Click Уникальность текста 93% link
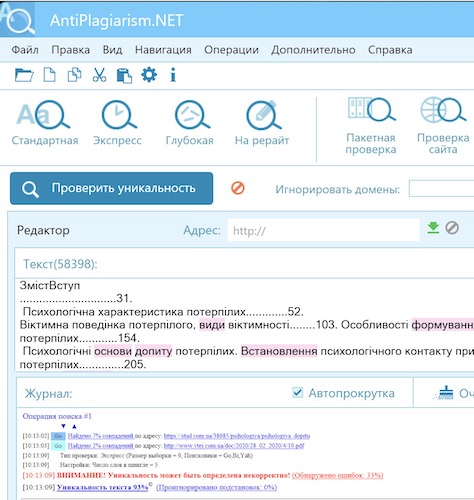Screen dimensions: 474x500 tap(102, 487)
